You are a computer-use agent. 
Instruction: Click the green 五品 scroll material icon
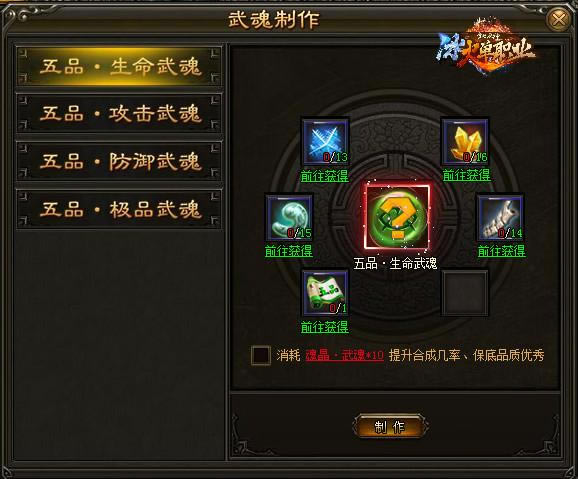[325, 293]
